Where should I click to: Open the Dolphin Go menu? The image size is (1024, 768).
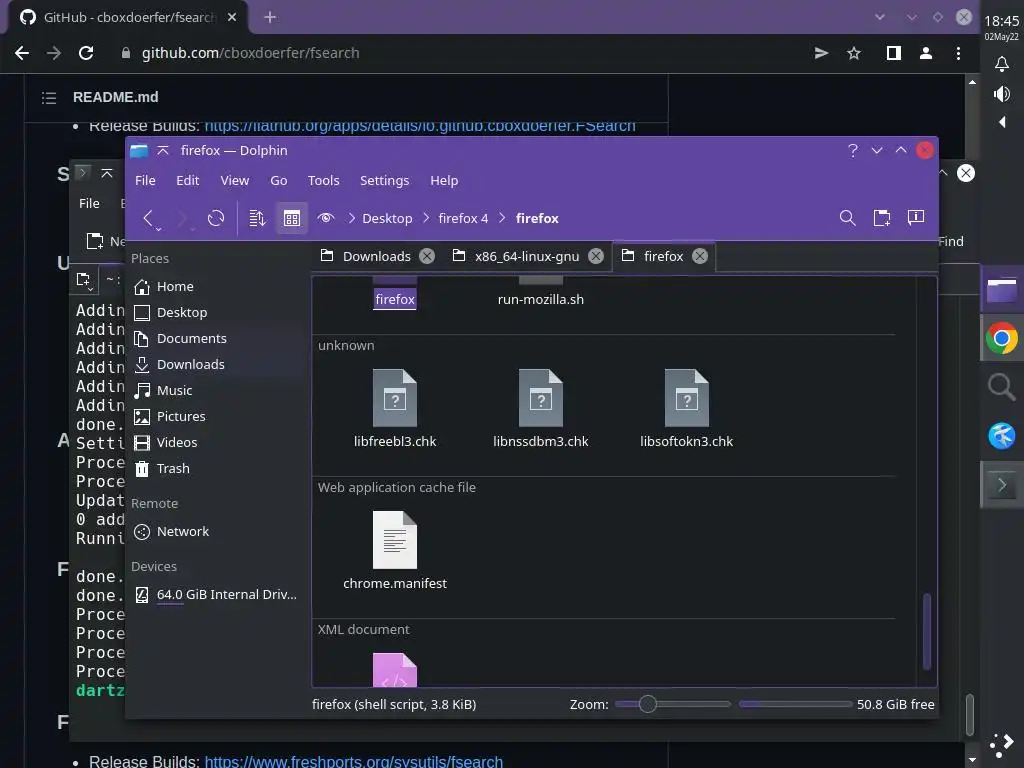[279, 180]
